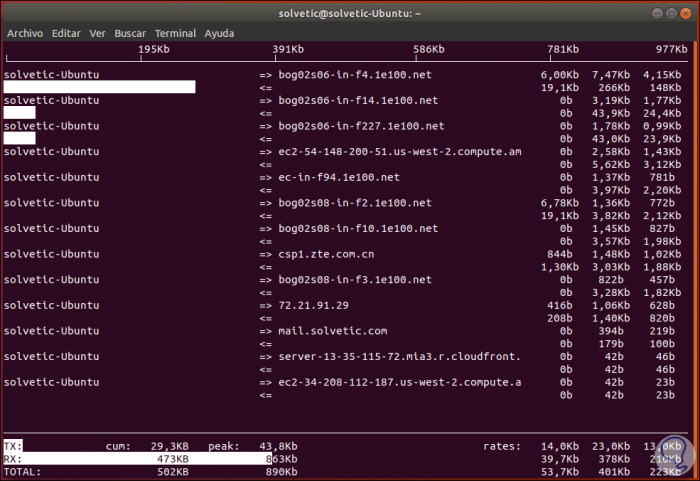Click TX rate 14,0Kb
This screenshot has height=481, width=700.
click(560, 446)
